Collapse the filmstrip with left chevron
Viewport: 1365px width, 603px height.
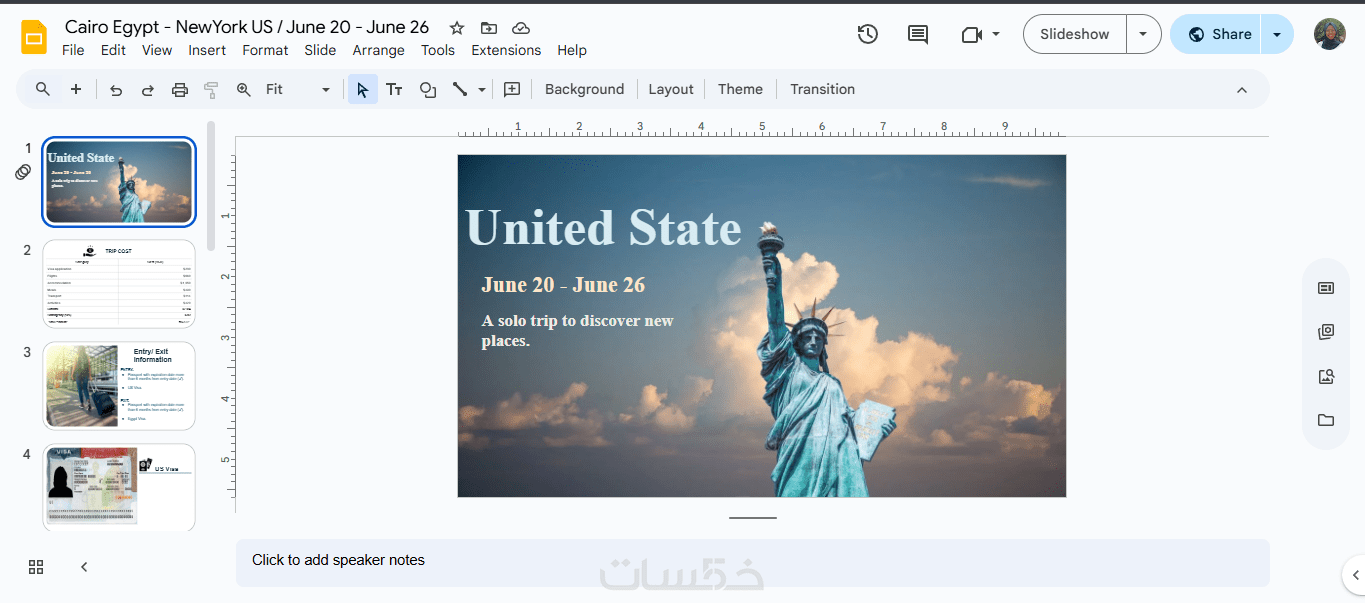pos(84,567)
